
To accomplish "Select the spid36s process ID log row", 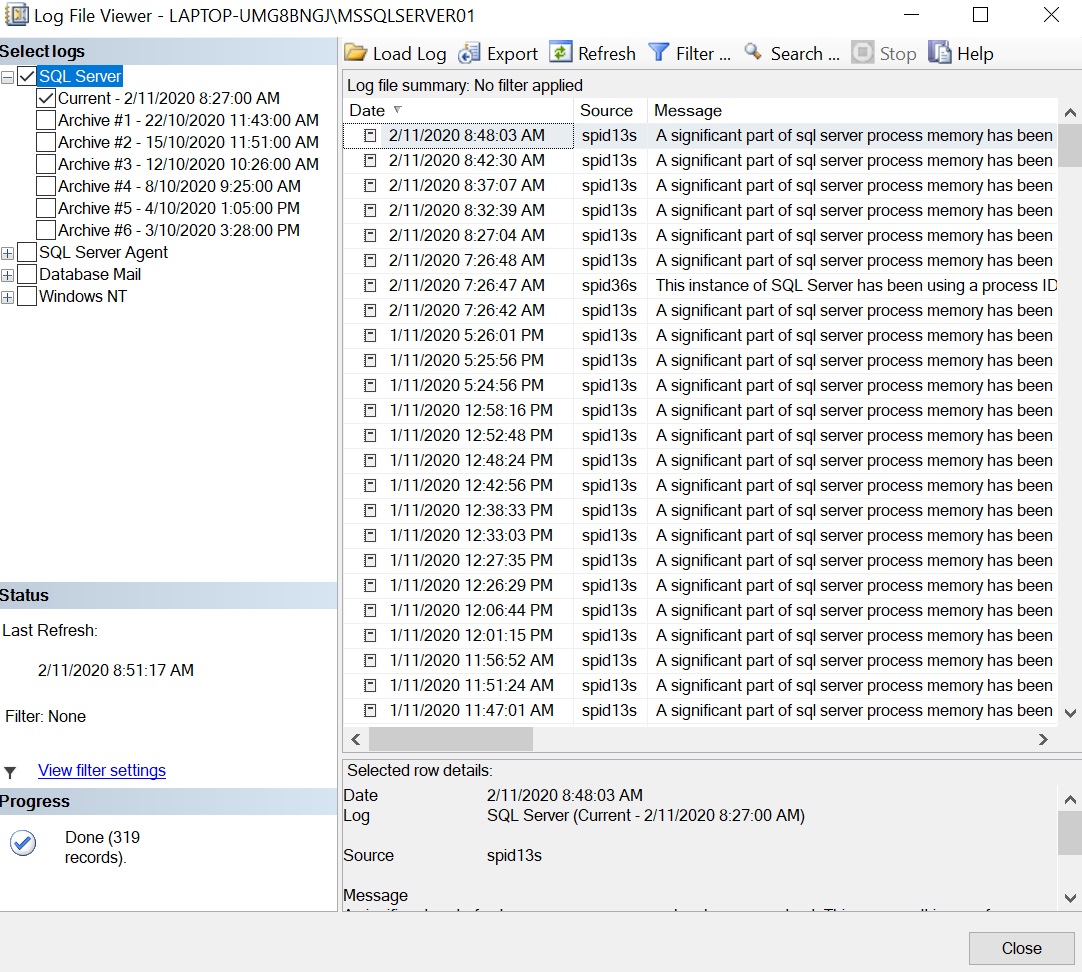I will [x=700, y=286].
